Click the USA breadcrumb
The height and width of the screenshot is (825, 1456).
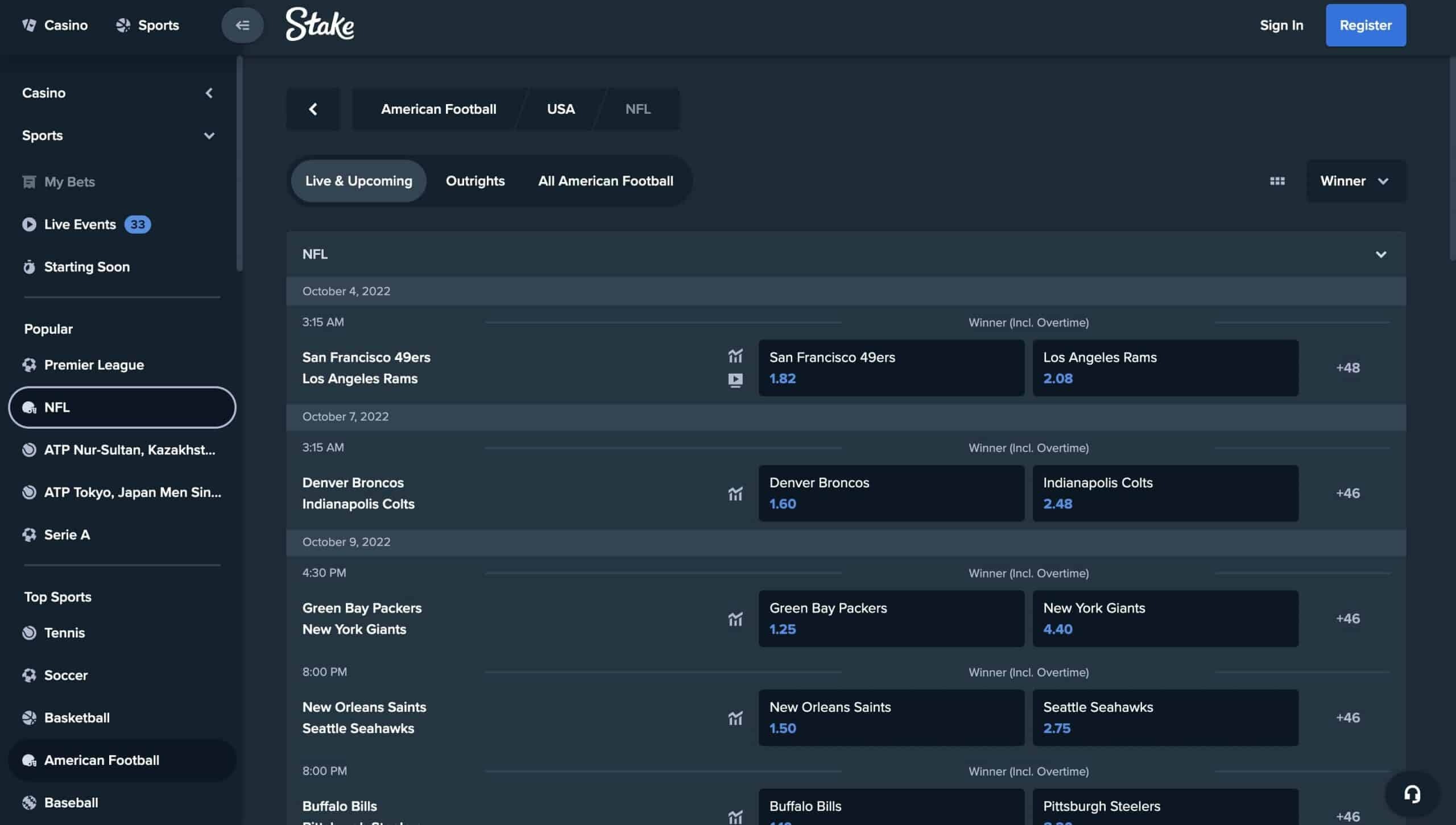[561, 109]
